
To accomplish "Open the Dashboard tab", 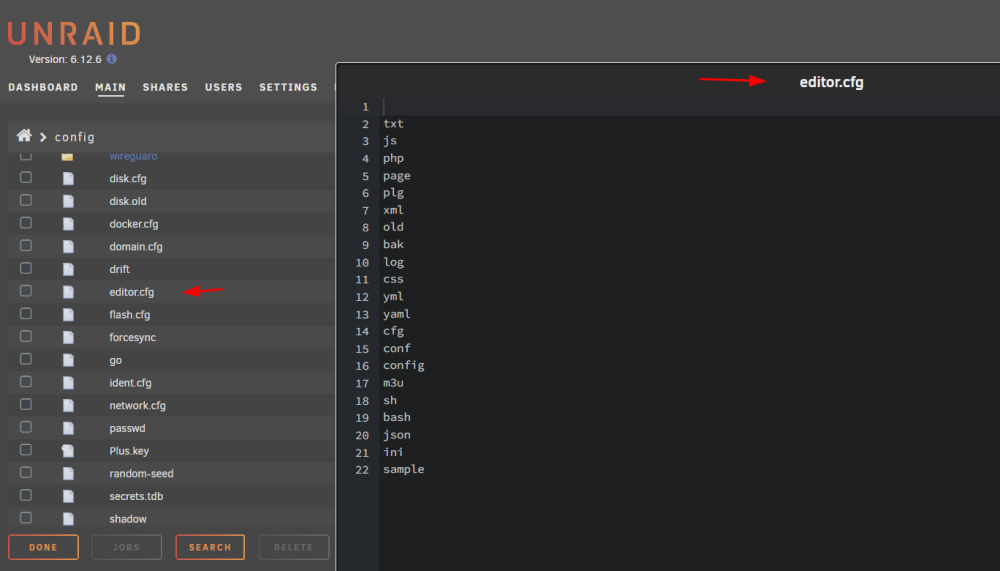I will pos(43,87).
